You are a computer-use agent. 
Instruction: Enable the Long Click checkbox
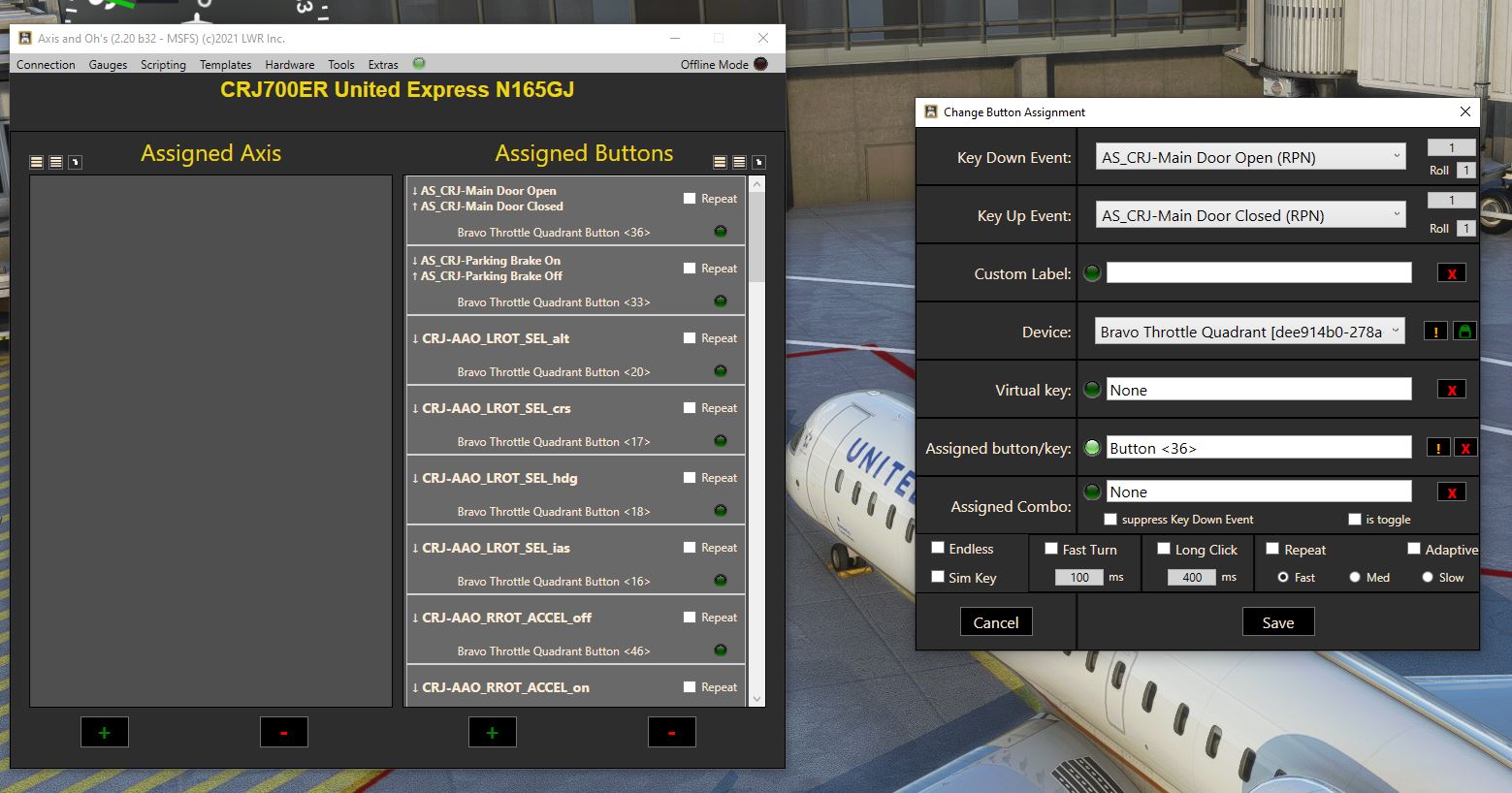click(1164, 549)
